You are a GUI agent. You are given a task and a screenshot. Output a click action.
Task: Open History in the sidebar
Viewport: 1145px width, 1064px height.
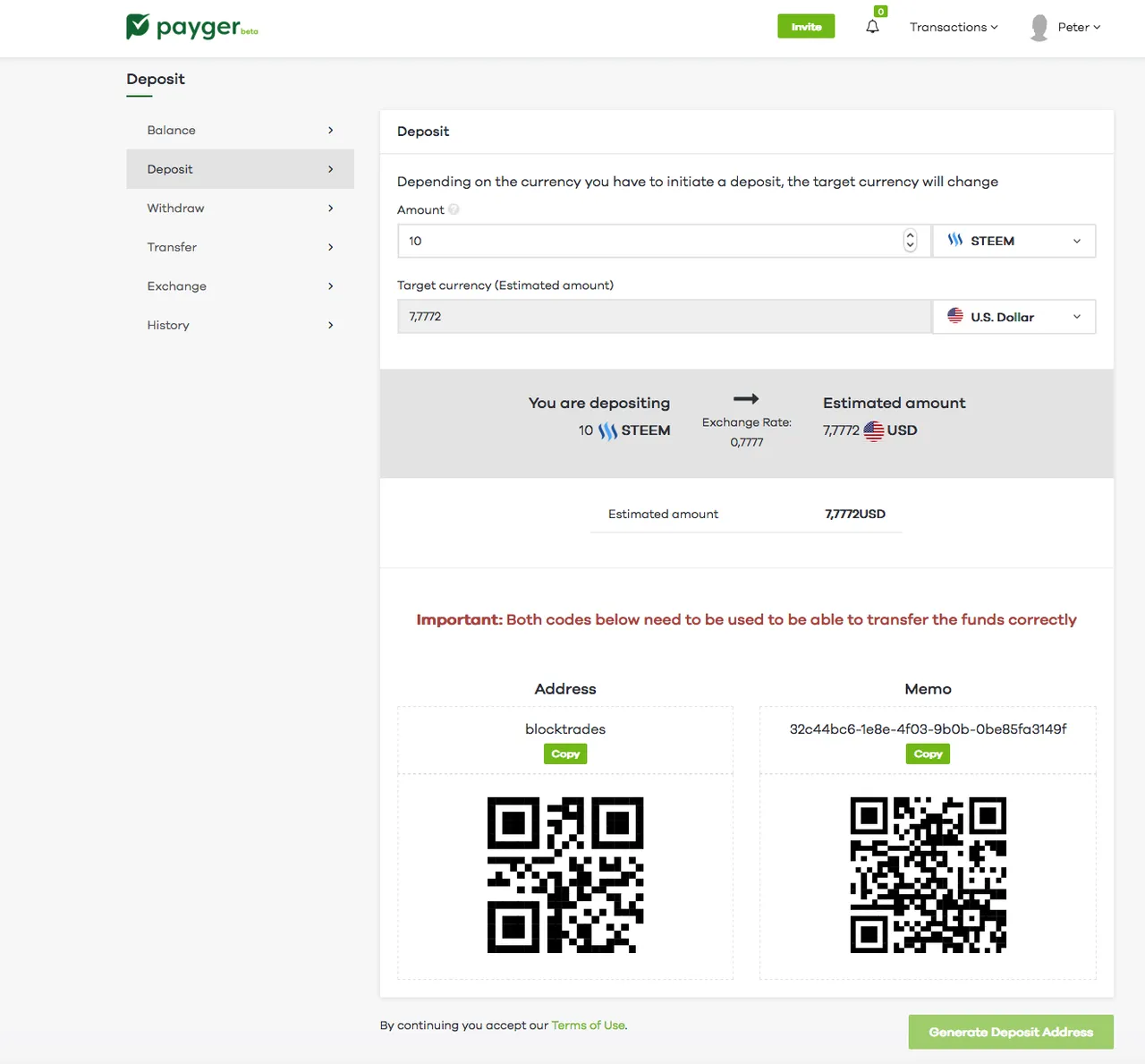pyautogui.click(x=240, y=325)
